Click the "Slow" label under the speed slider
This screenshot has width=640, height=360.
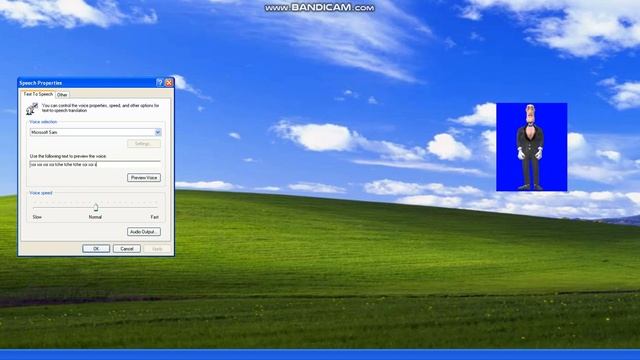coord(37,217)
